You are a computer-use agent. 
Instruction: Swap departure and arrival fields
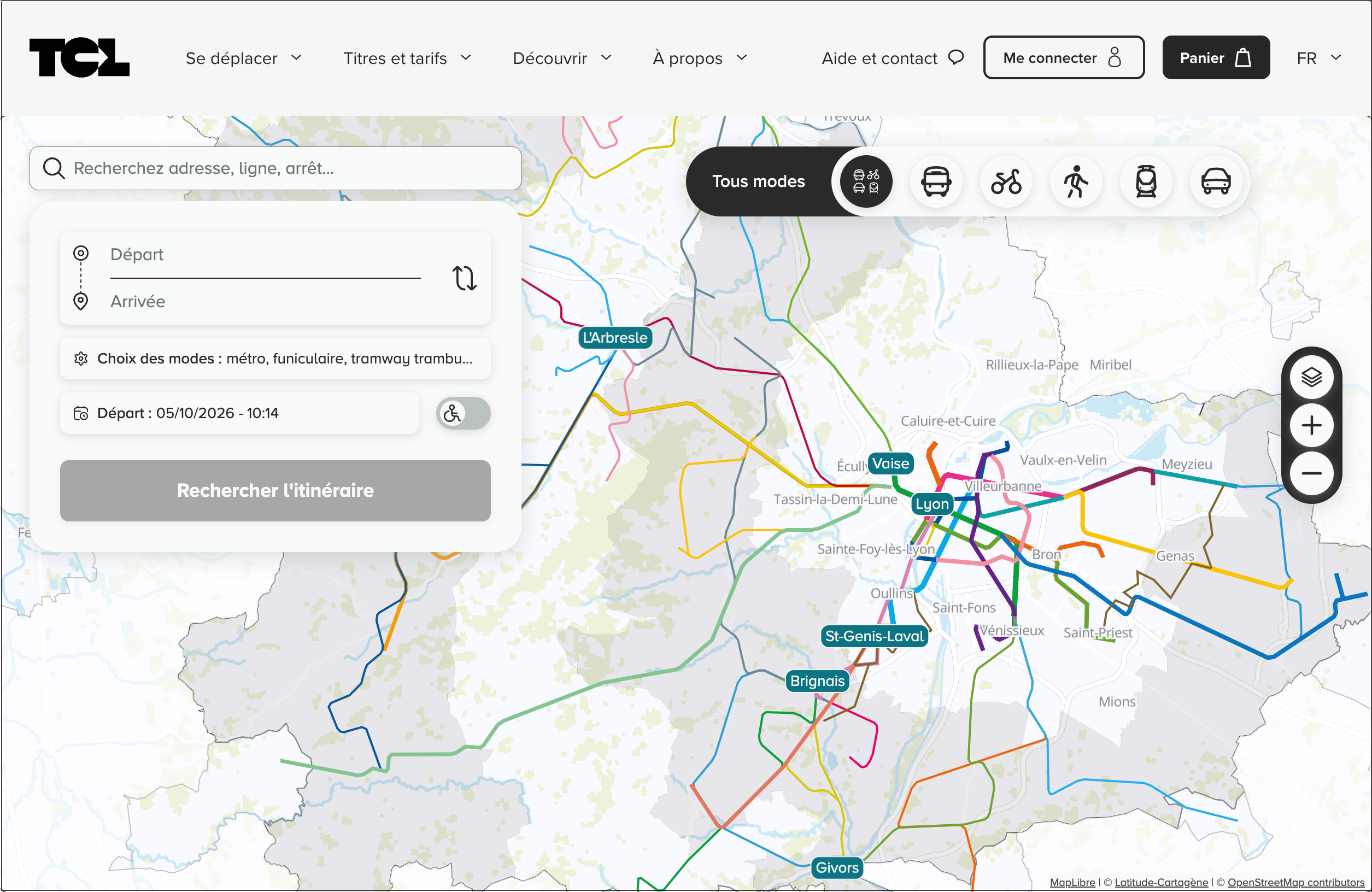click(x=464, y=278)
